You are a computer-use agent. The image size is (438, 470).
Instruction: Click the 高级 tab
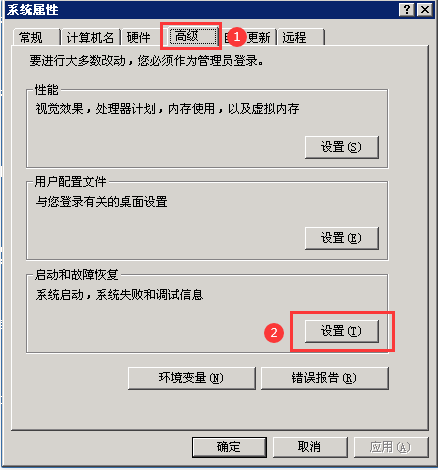[x=193, y=36]
